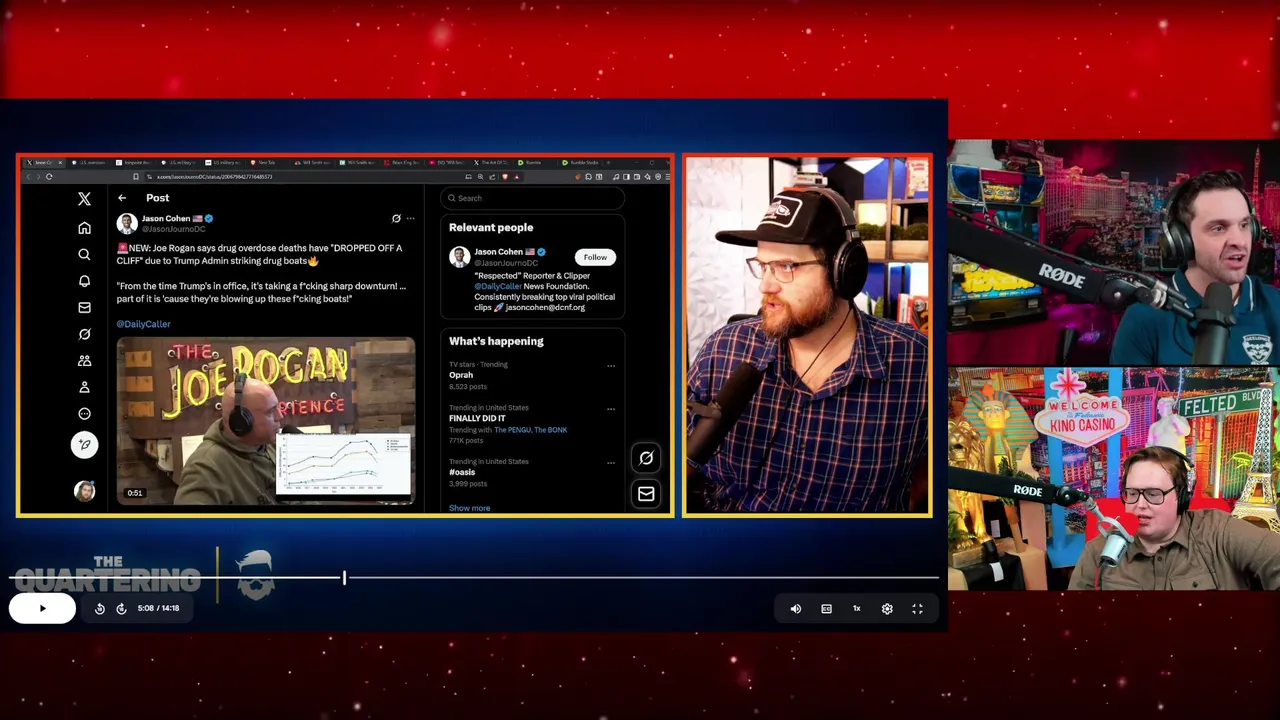Play the video with the white play button

42,608
